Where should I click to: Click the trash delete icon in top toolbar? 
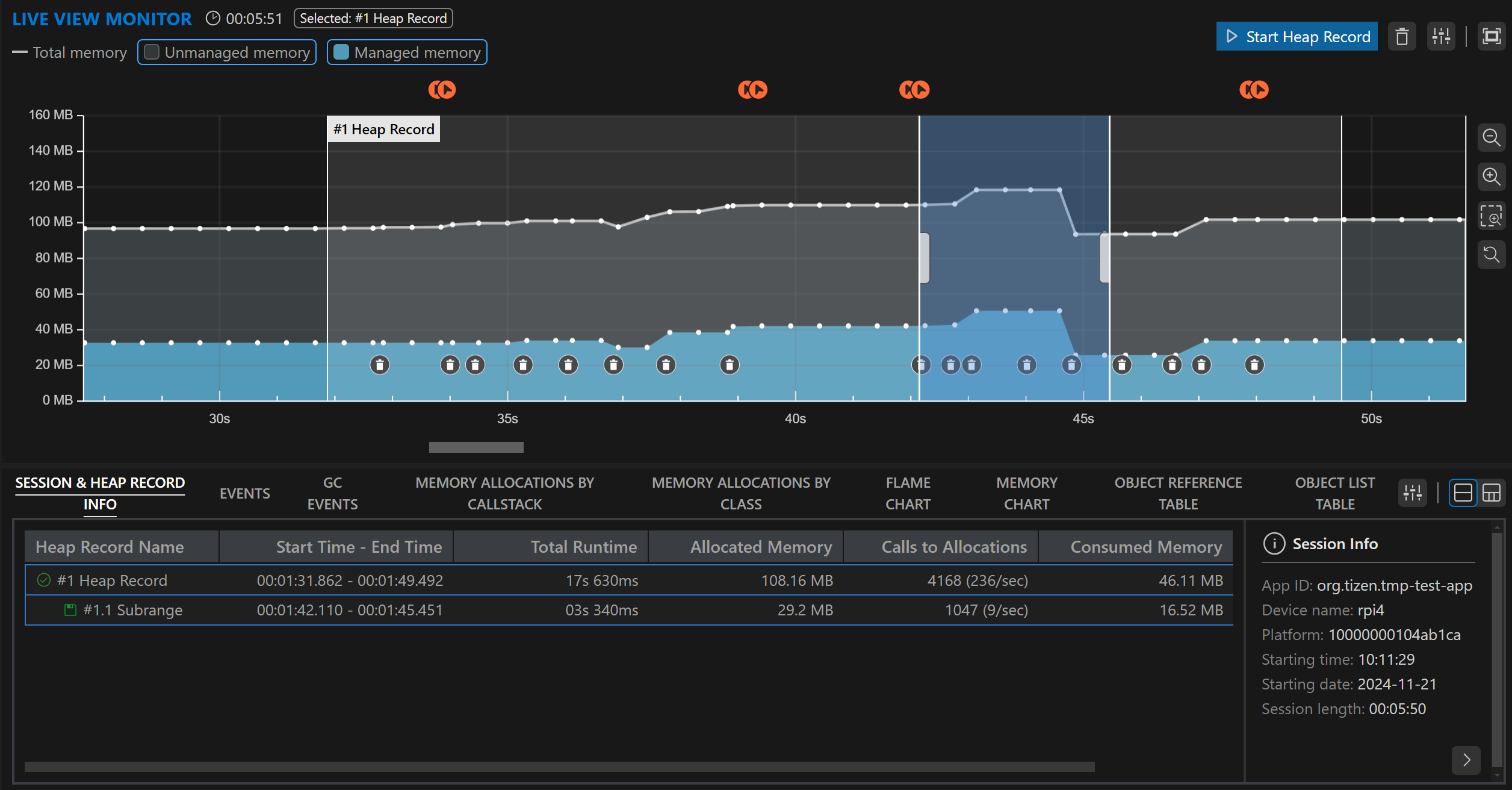click(1402, 37)
